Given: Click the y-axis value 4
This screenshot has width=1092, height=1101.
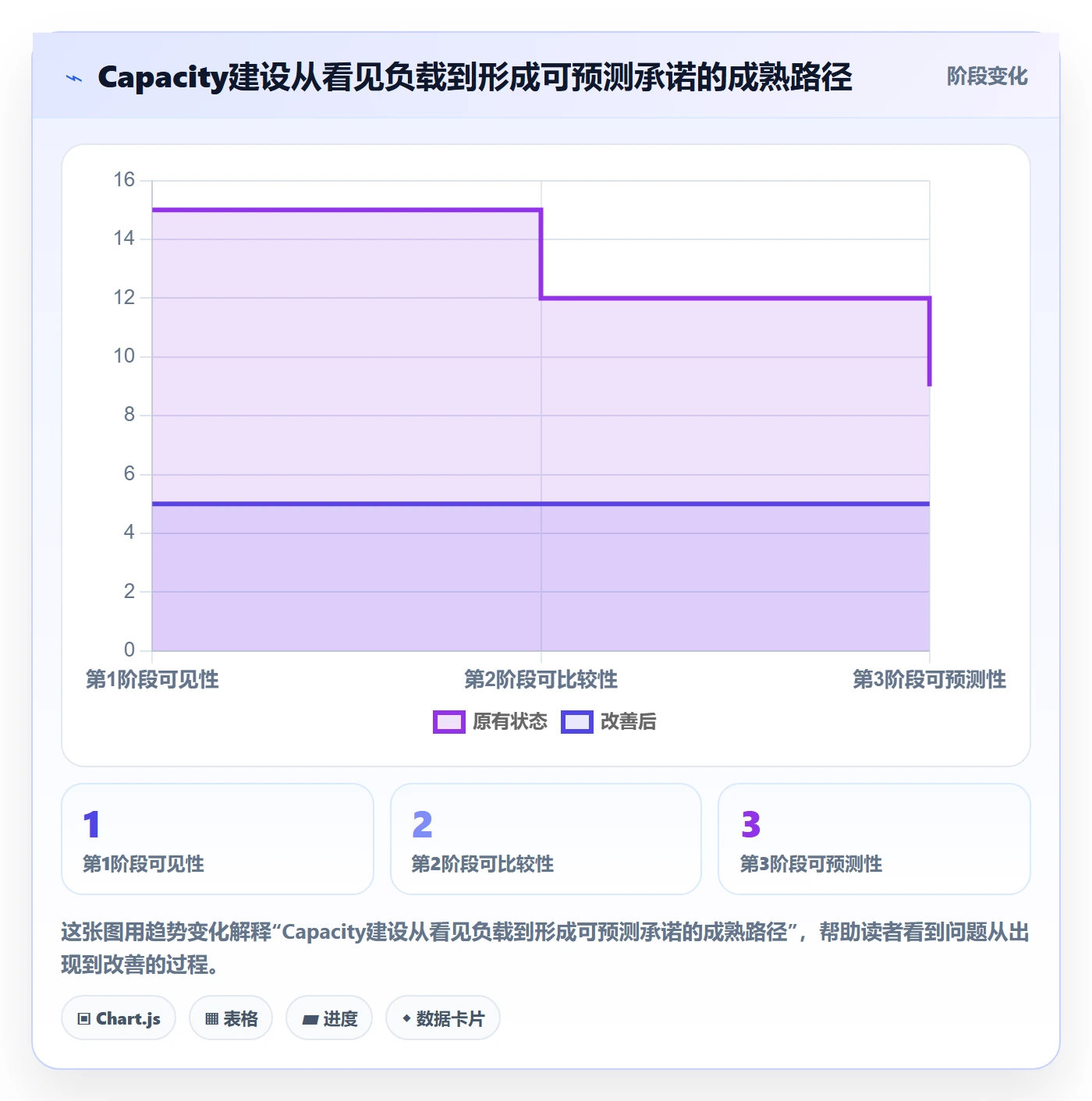Looking at the screenshot, I should pos(129,533).
